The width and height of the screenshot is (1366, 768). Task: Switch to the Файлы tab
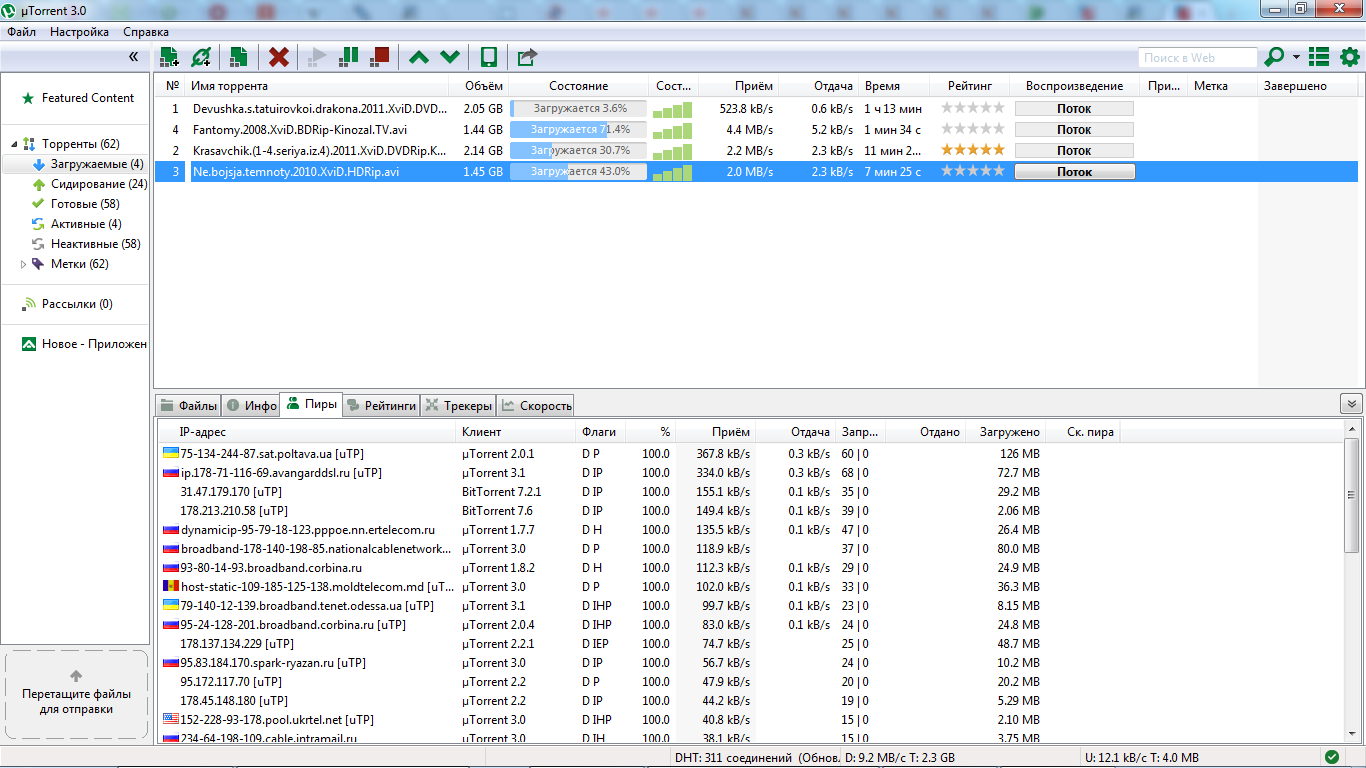point(188,405)
